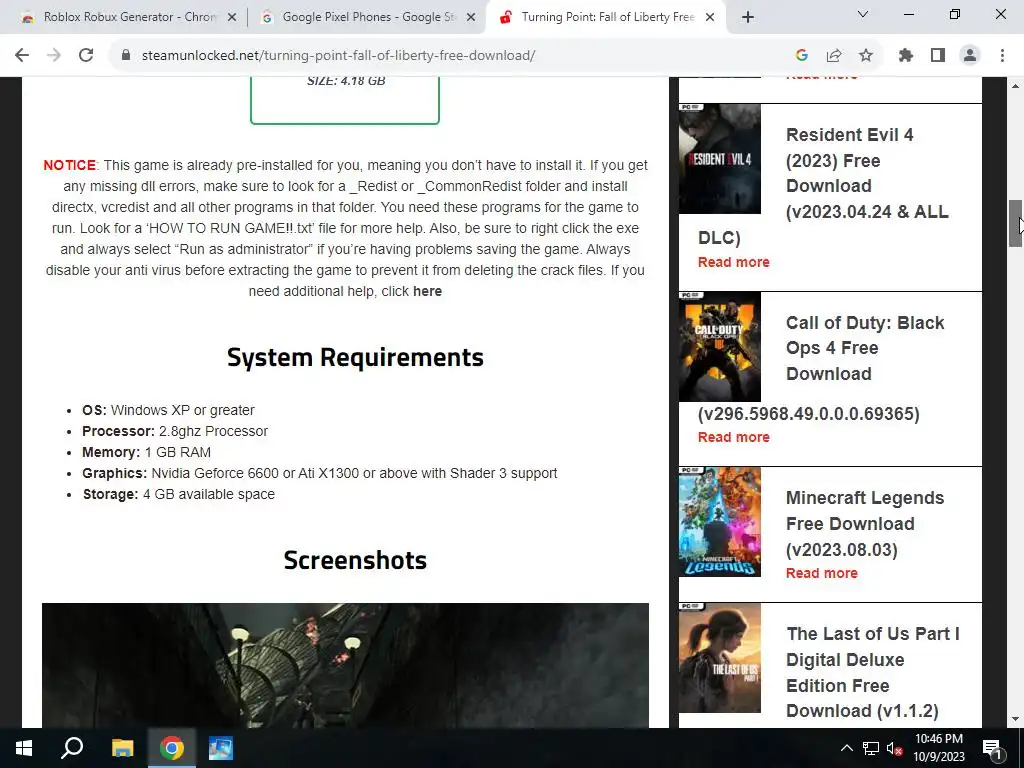Click Read more under Minecraft Legends

click(822, 573)
